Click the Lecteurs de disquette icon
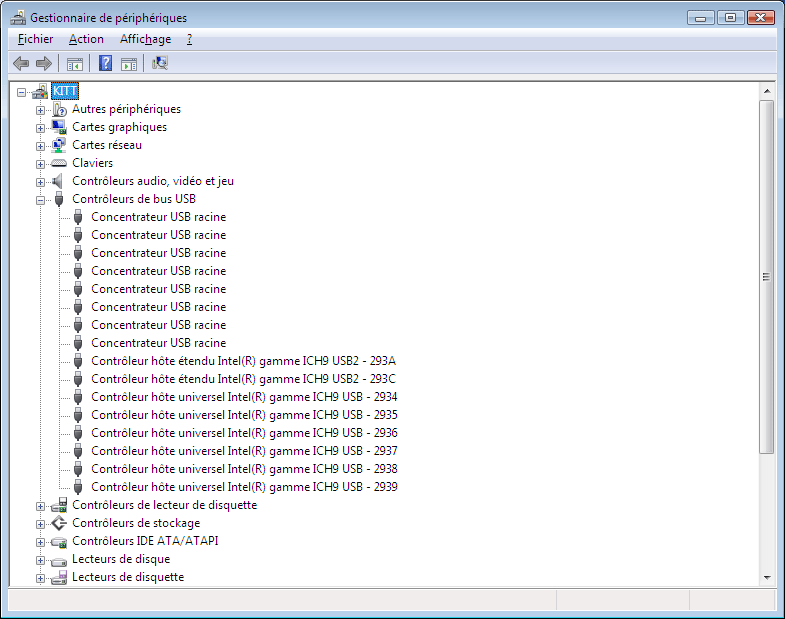The width and height of the screenshot is (785, 619). click(59, 577)
